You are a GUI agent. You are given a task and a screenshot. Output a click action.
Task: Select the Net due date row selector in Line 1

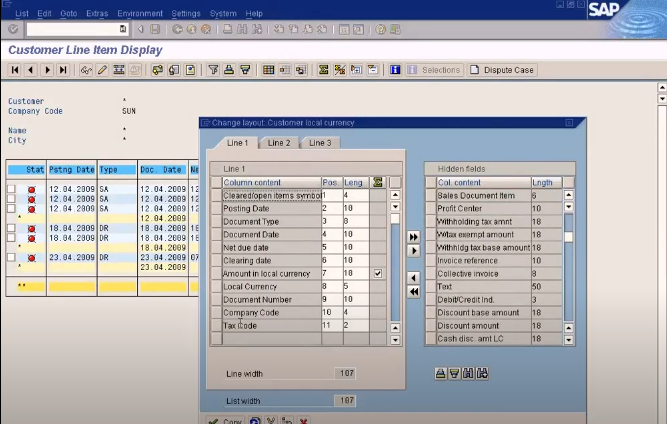pyautogui.click(x=217, y=248)
